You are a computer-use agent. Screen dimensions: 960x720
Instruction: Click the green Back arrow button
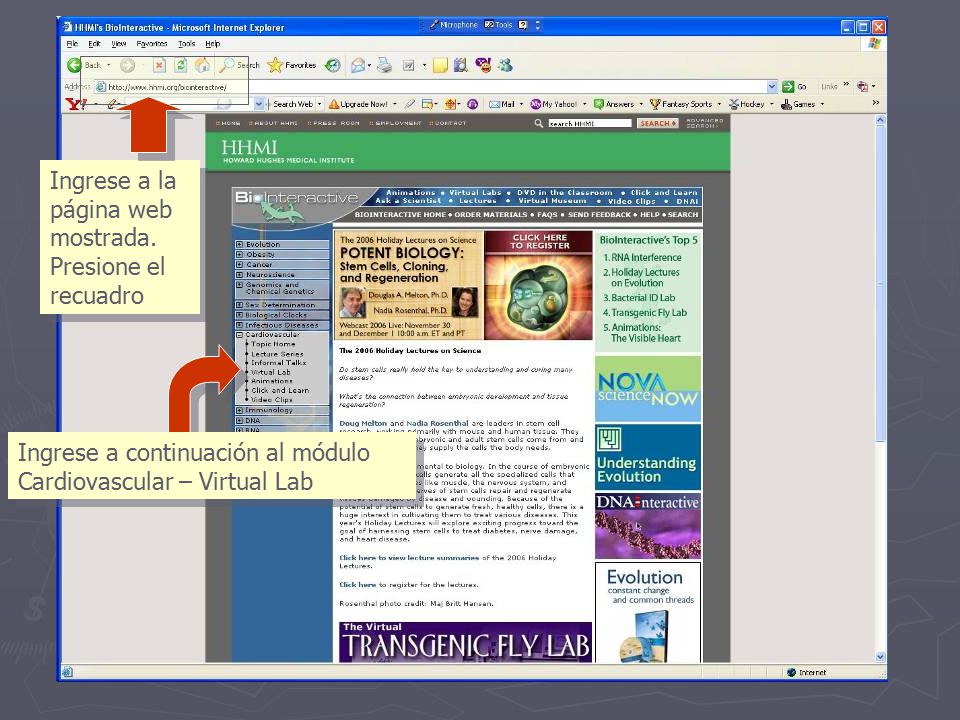(74, 65)
